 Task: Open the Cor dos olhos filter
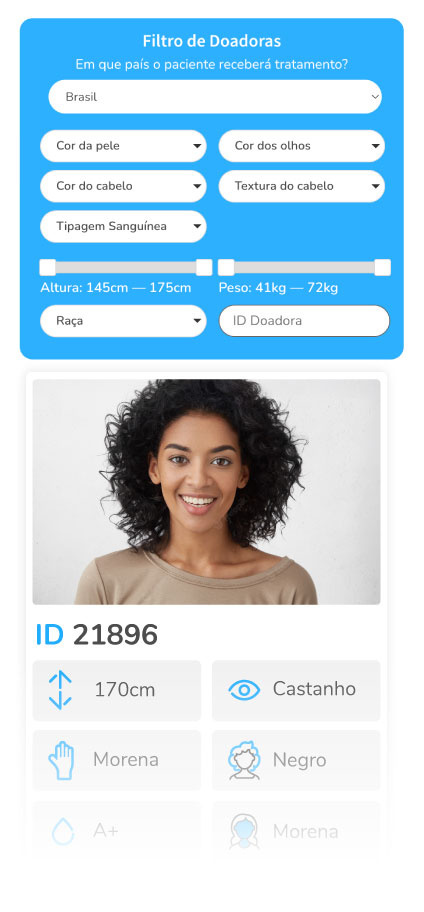pos(301,146)
